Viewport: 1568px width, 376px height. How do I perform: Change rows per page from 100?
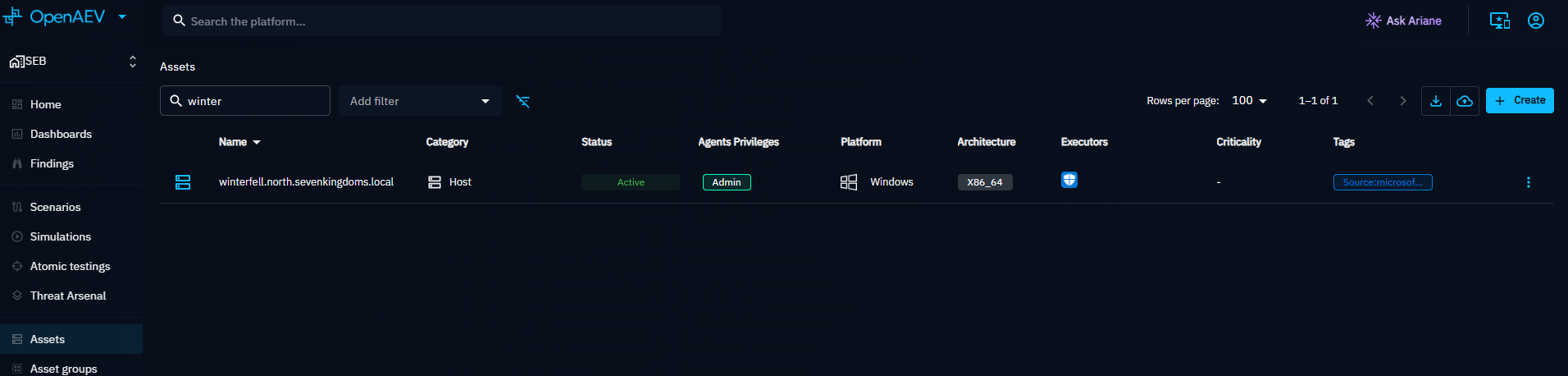pos(1249,100)
